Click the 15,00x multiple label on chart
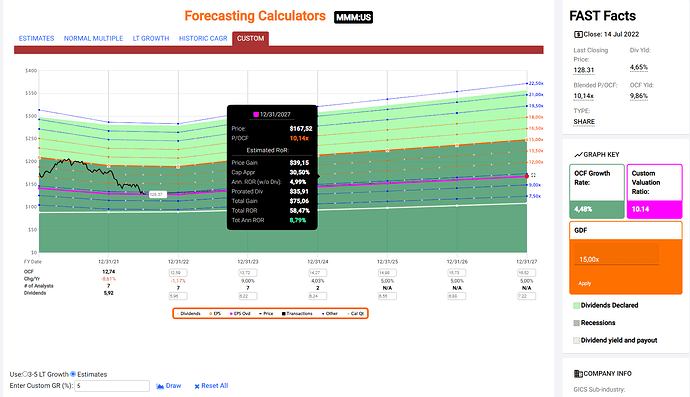 [x=536, y=140]
